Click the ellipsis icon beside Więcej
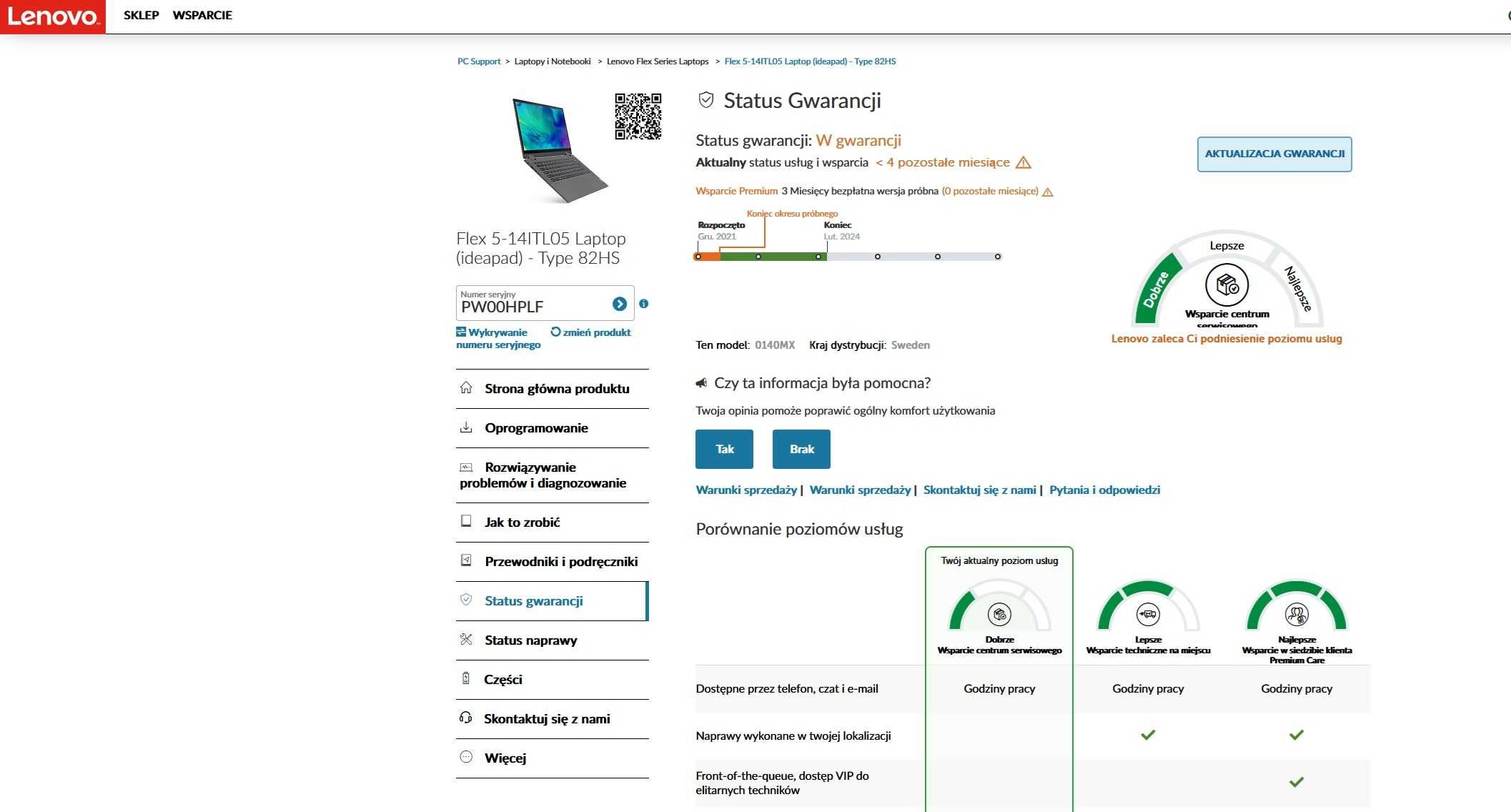Screen dimensions: 1511x812 [466, 757]
